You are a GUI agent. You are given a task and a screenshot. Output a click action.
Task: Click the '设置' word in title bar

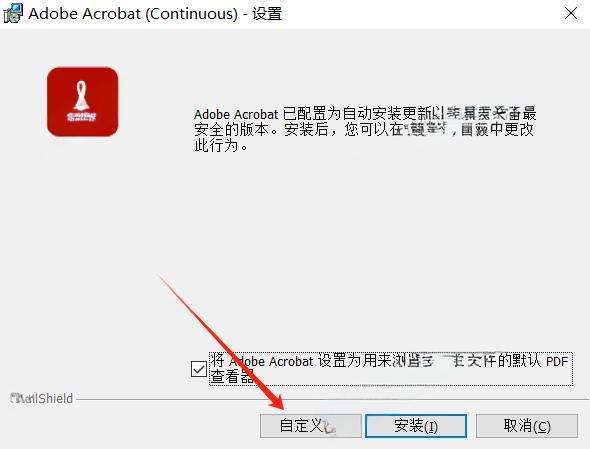click(x=267, y=14)
